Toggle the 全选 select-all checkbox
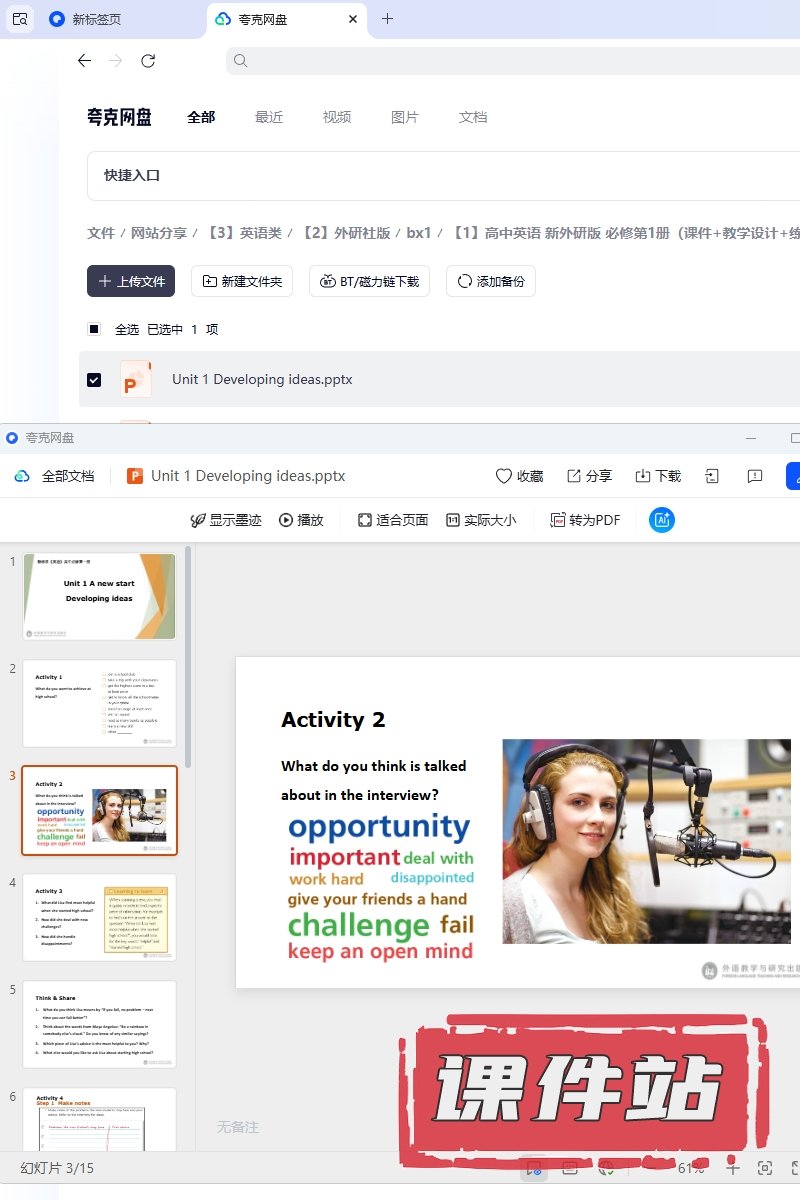 pos(94,329)
